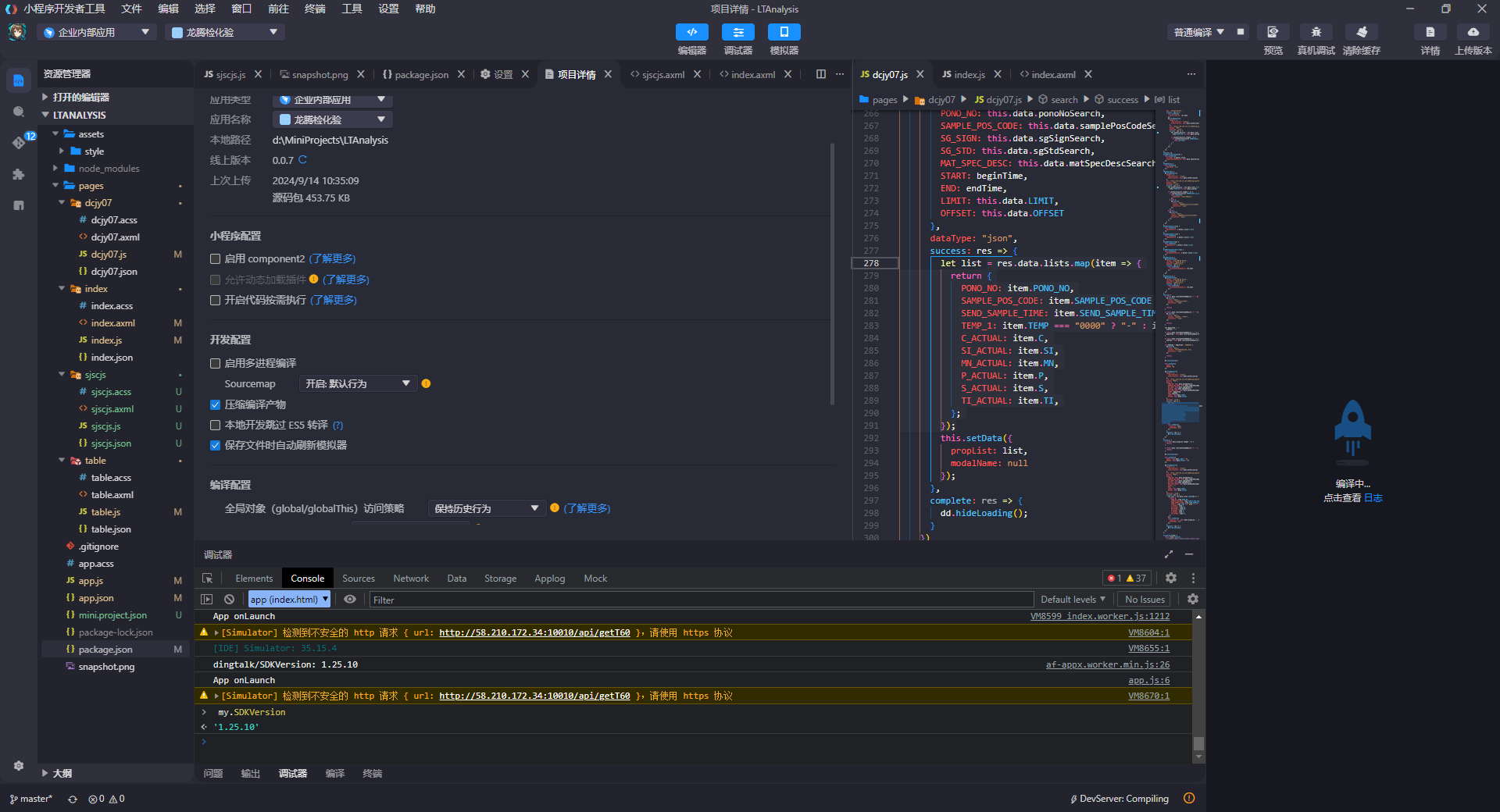Start 真机调试 (real device debugging)
The height and width of the screenshot is (812, 1500).
[1316, 32]
